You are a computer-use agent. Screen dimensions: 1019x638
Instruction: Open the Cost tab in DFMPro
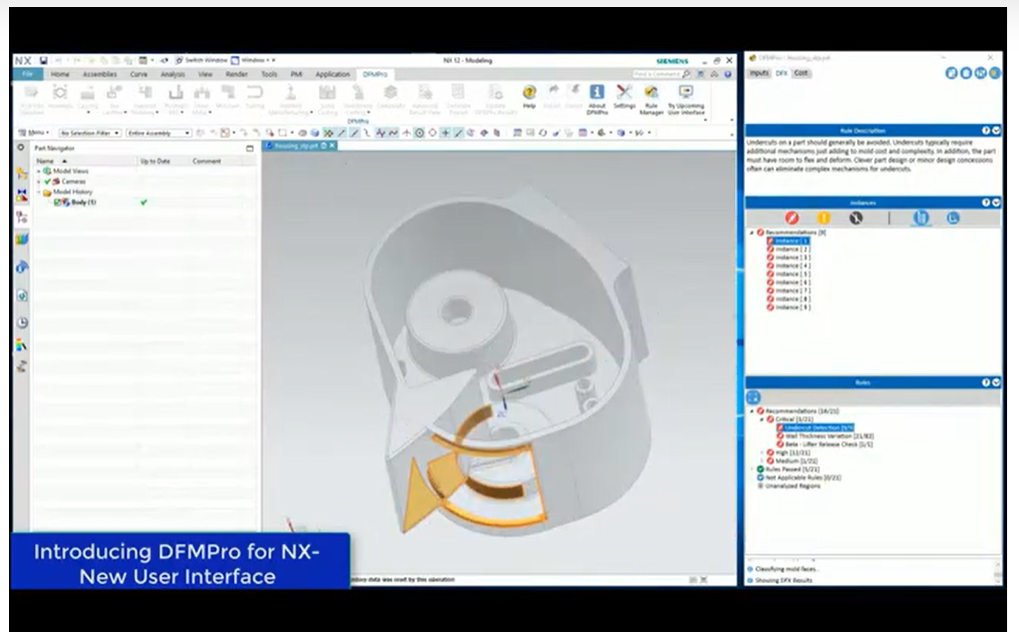802,73
